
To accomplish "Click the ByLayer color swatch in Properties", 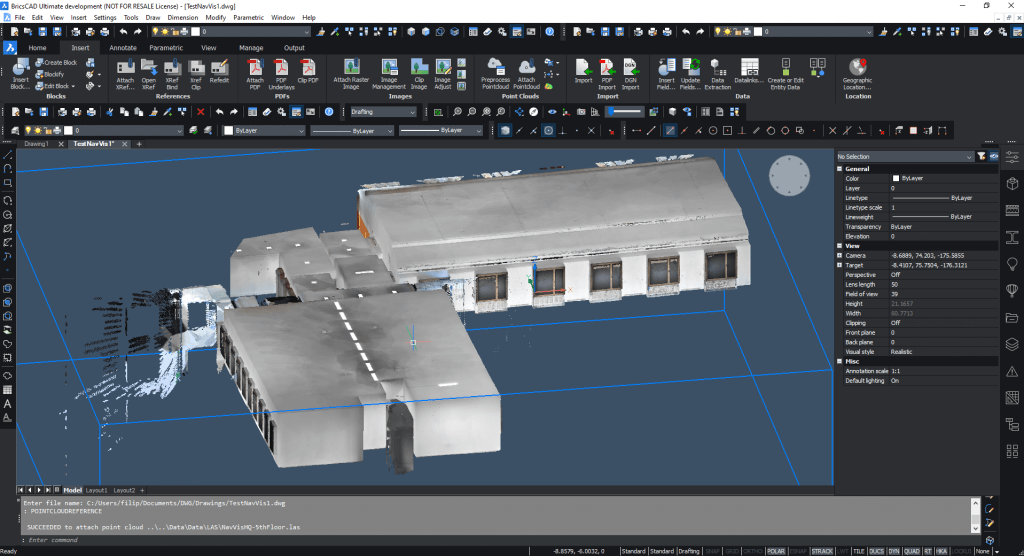I will tap(896, 178).
